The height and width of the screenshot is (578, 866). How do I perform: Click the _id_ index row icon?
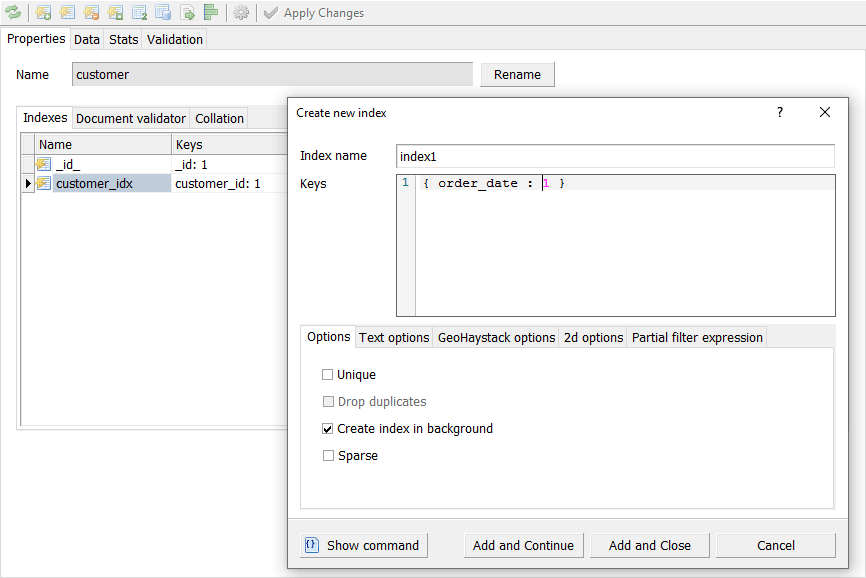point(43,164)
